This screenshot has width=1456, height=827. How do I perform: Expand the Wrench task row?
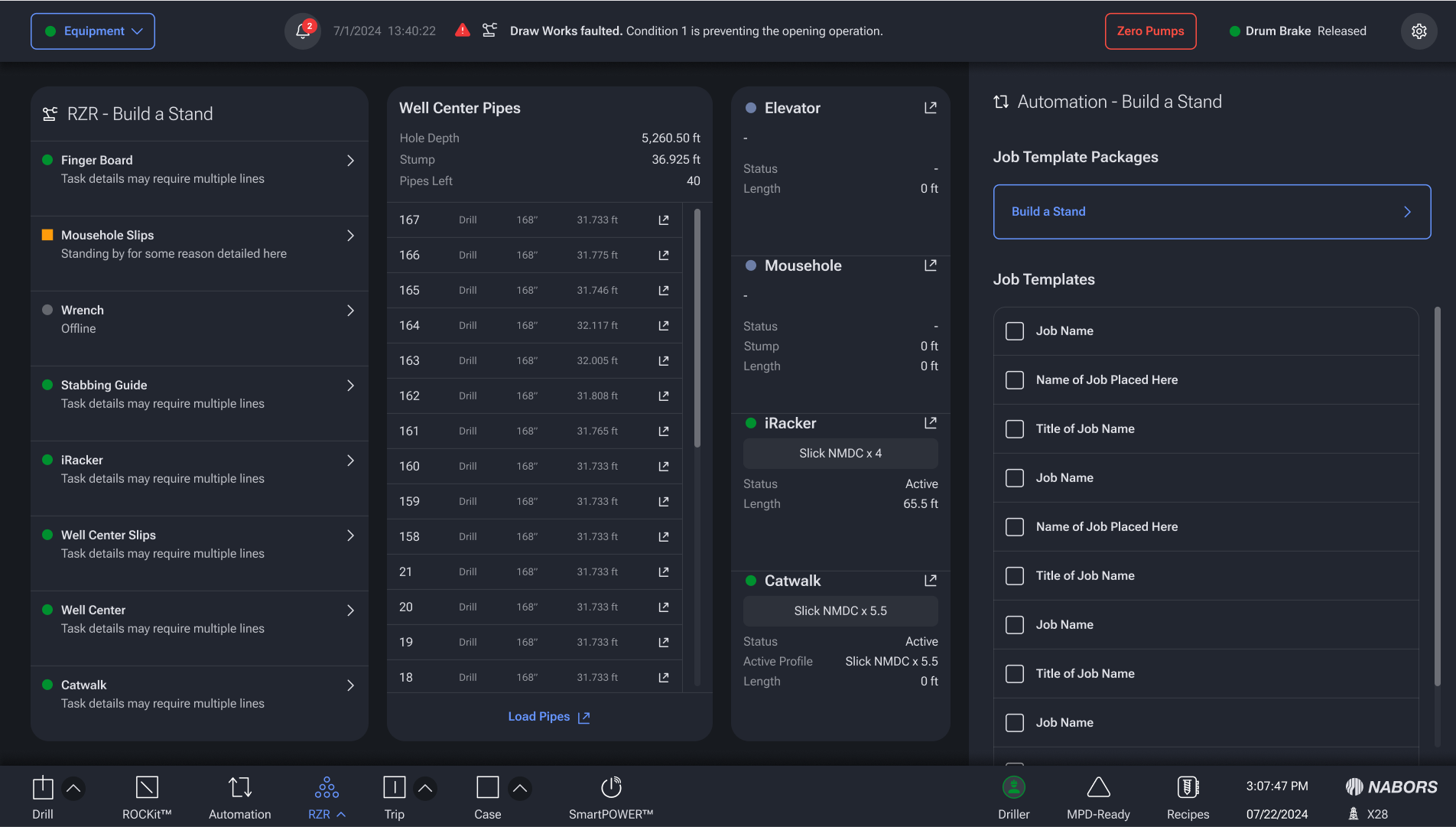coord(199,328)
